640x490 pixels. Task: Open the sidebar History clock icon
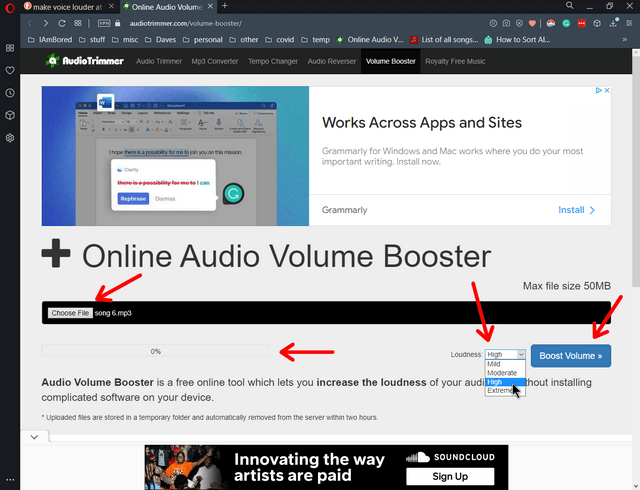[x=10, y=93]
